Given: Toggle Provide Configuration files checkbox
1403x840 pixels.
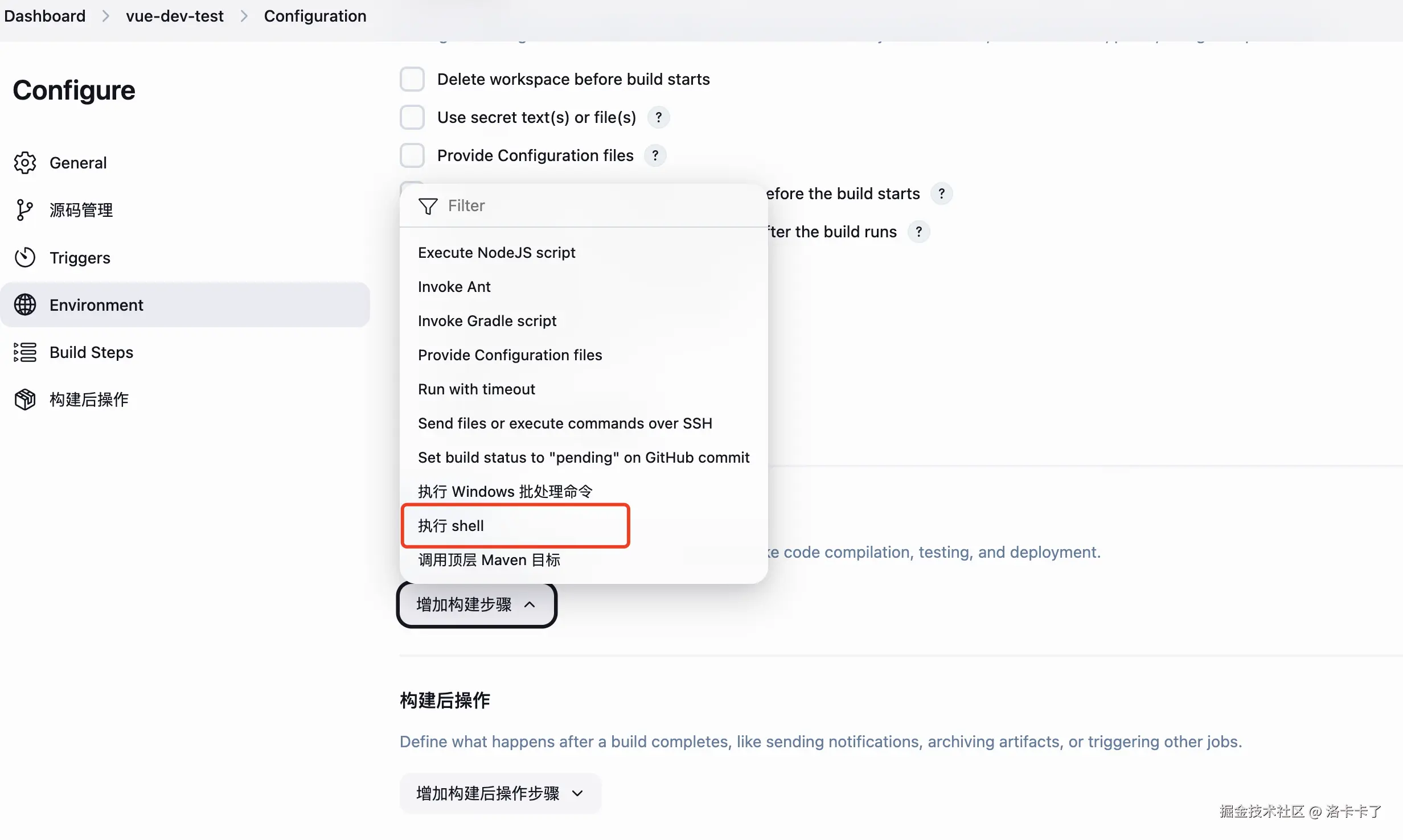Looking at the screenshot, I should point(412,155).
